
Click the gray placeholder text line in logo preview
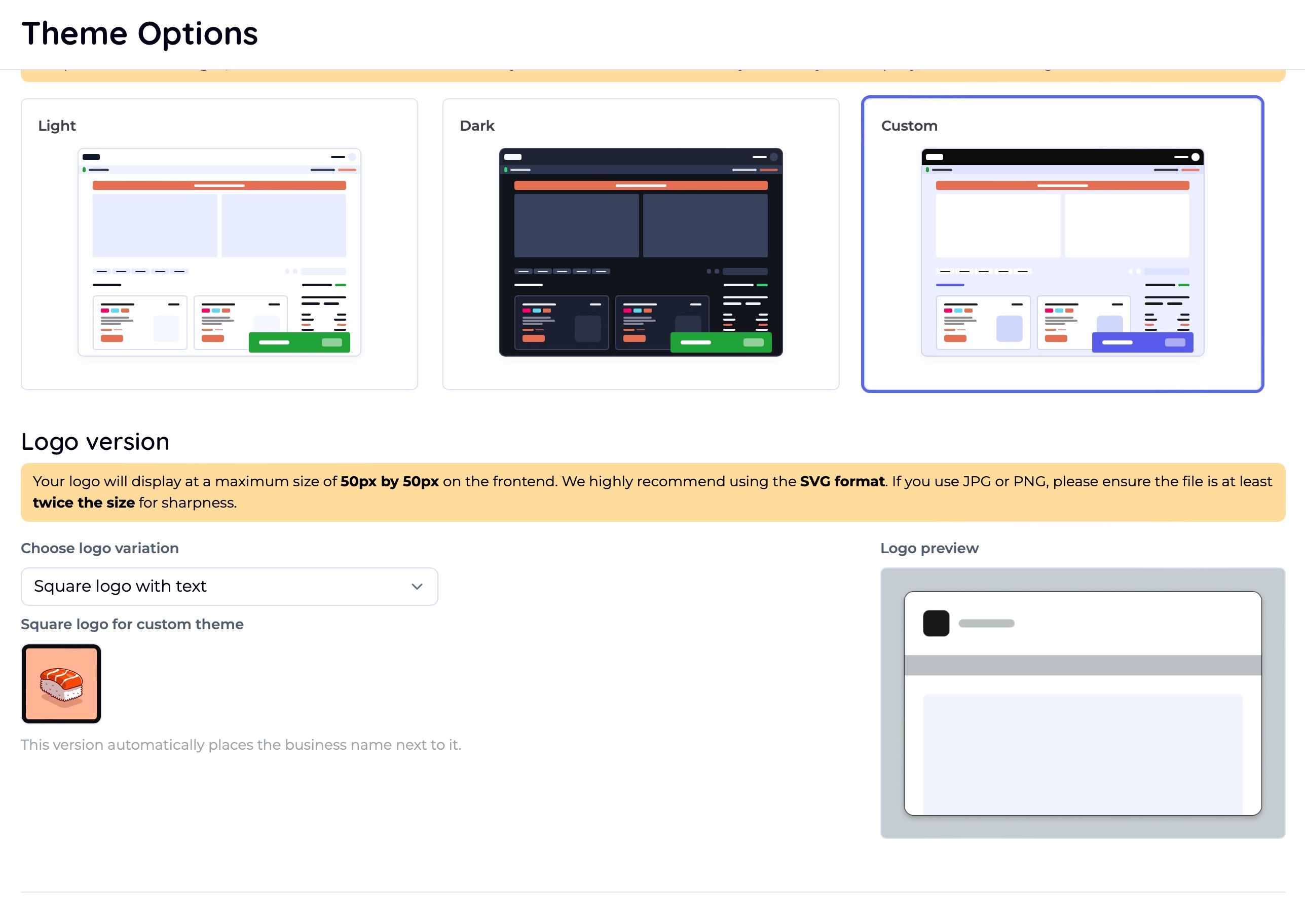pyautogui.click(x=986, y=624)
